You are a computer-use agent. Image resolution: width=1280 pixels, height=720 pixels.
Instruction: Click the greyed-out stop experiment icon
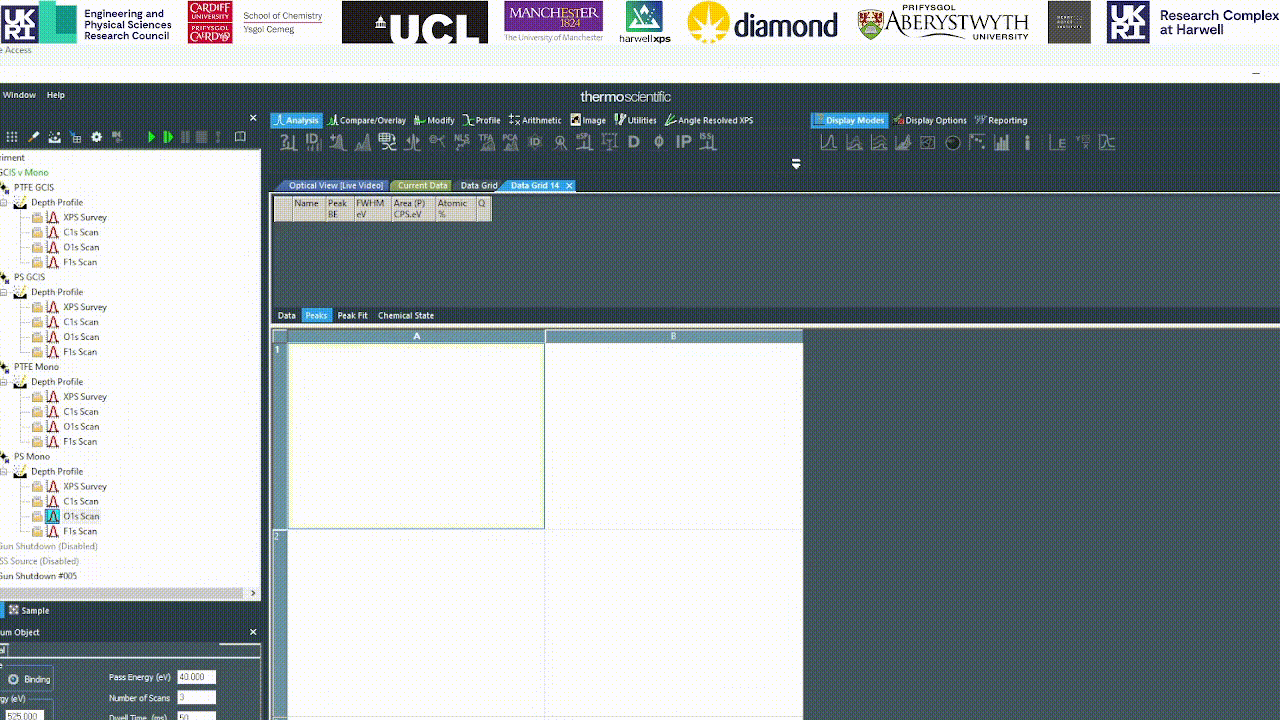[201, 137]
